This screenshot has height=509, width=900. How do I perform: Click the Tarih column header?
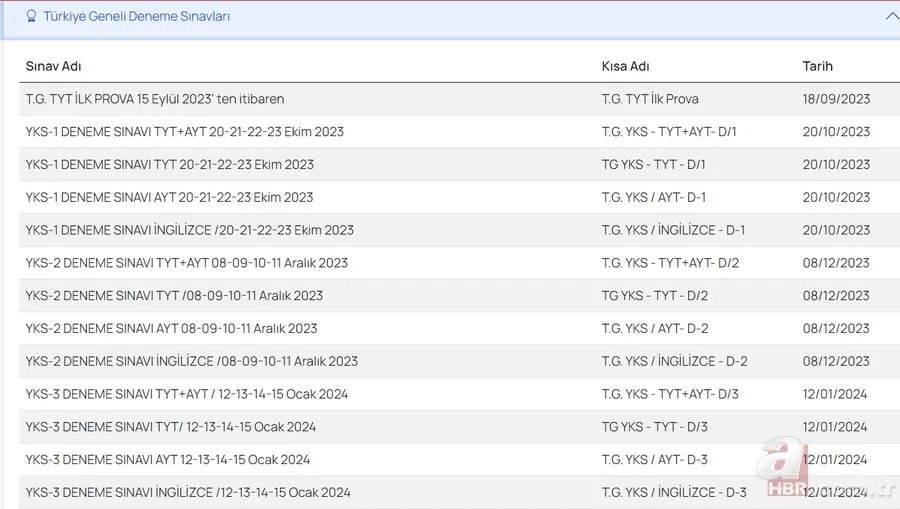817,66
